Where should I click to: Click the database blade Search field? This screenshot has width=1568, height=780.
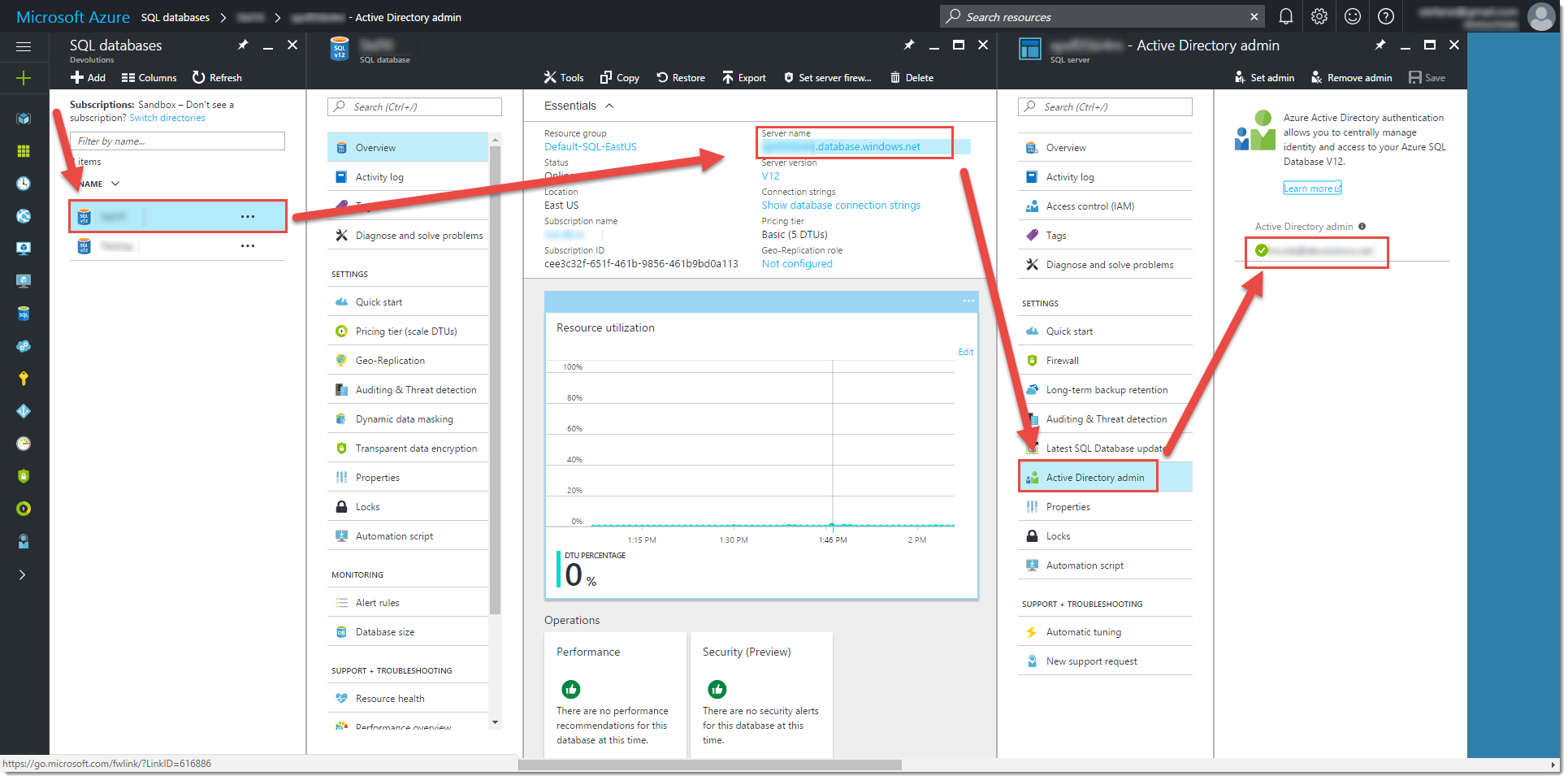point(414,106)
